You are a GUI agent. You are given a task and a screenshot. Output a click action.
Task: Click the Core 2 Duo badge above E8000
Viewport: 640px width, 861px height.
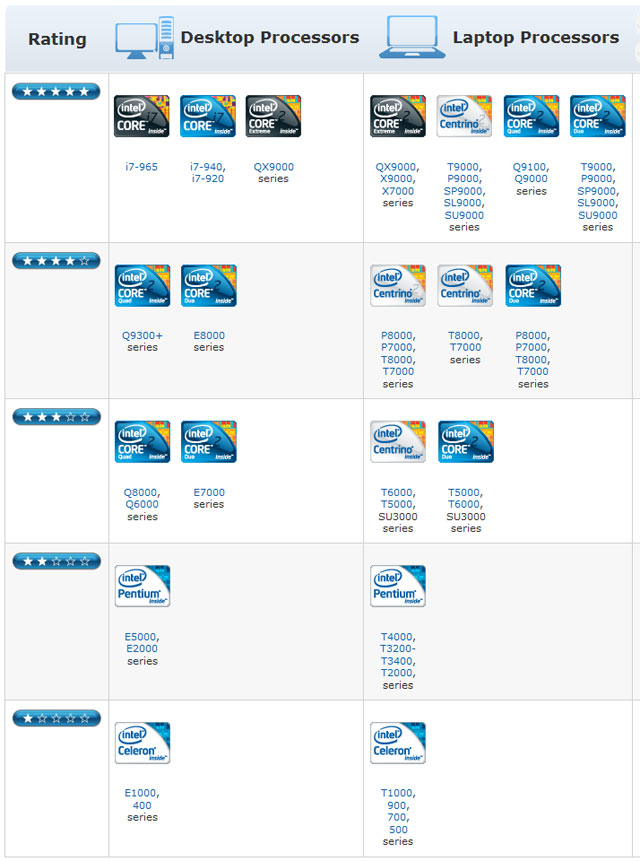(209, 286)
